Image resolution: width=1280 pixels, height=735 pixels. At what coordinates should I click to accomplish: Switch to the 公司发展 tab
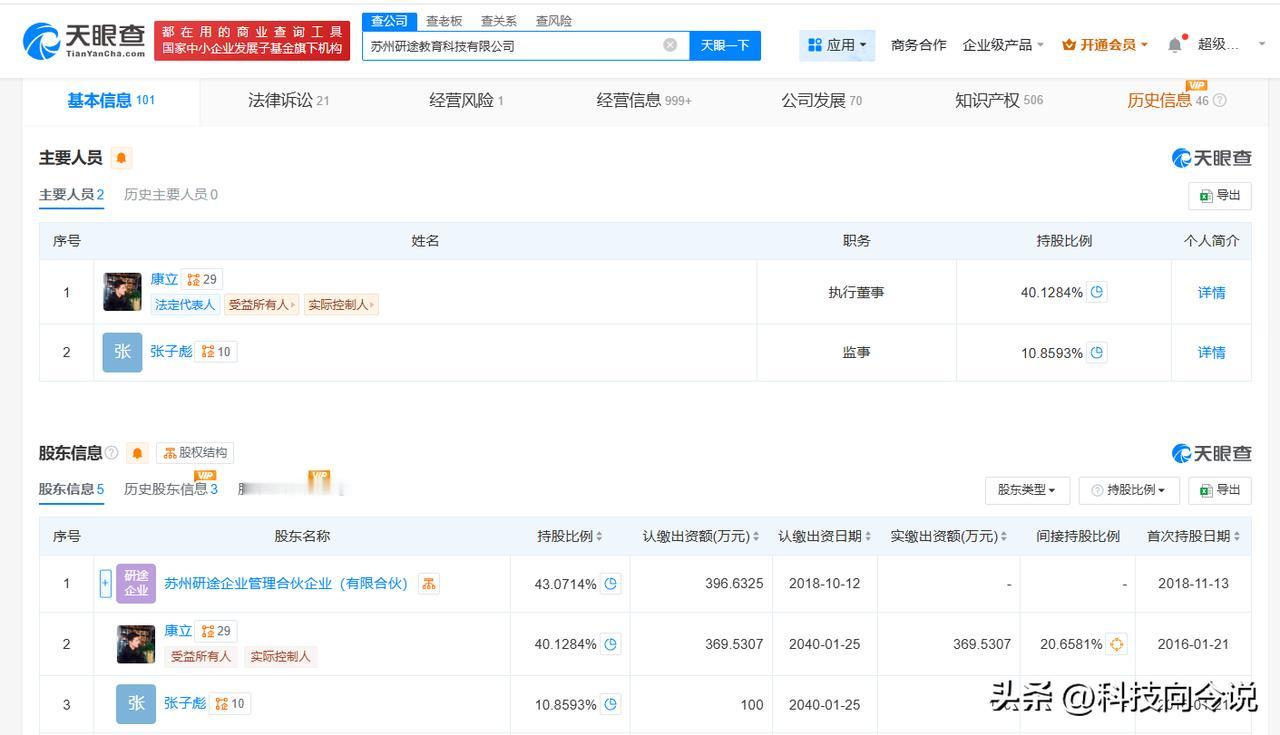pos(821,100)
